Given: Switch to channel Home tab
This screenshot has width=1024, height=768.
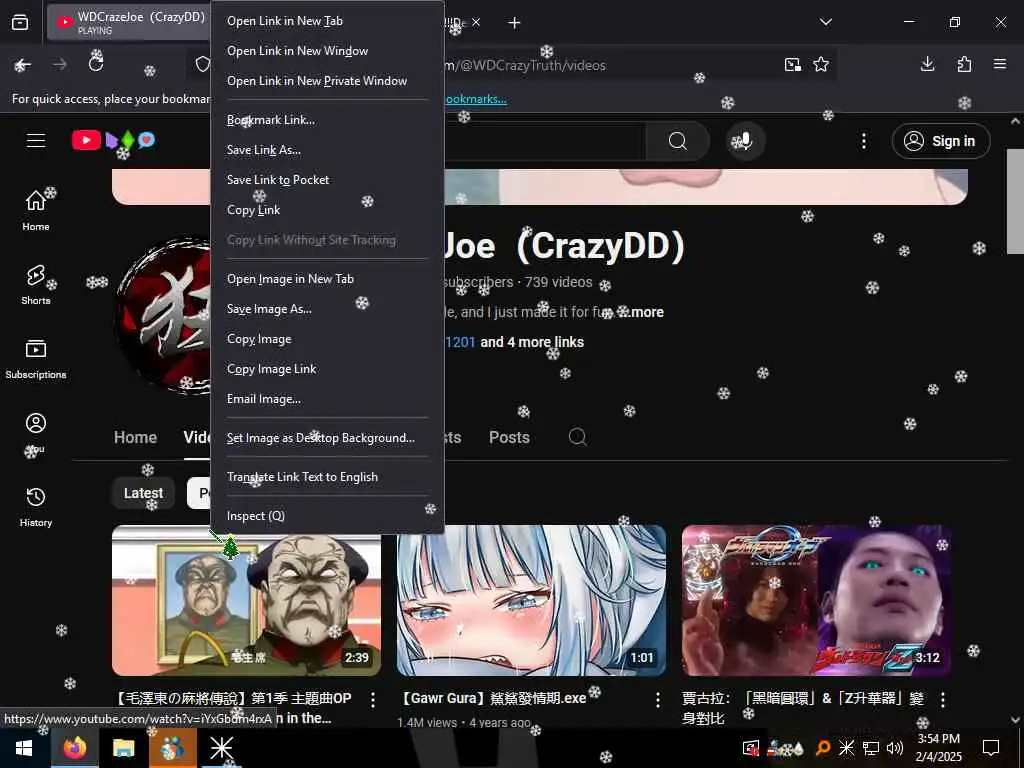Looking at the screenshot, I should tap(135, 438).
